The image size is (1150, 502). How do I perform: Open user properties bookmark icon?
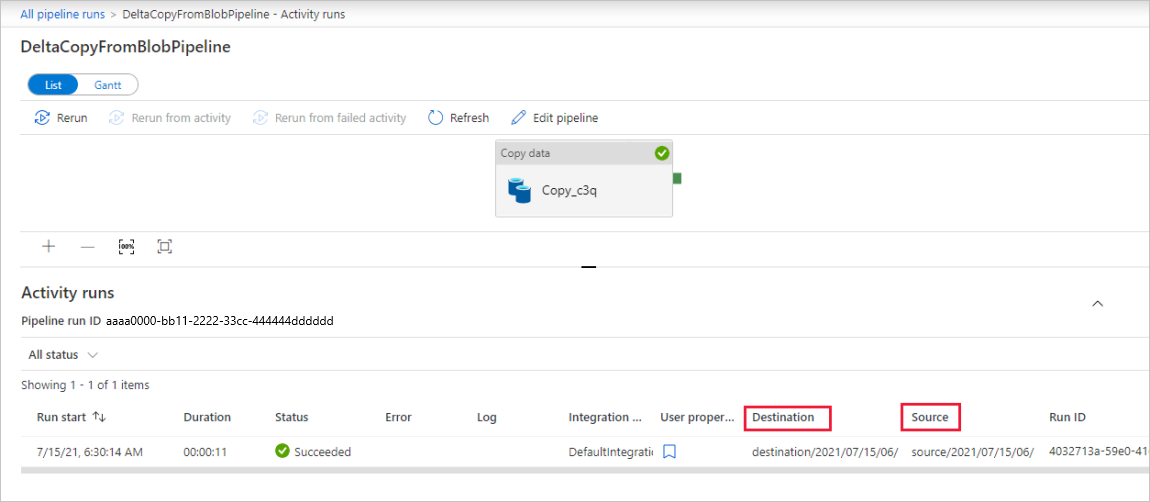click(x=670, y=452)
